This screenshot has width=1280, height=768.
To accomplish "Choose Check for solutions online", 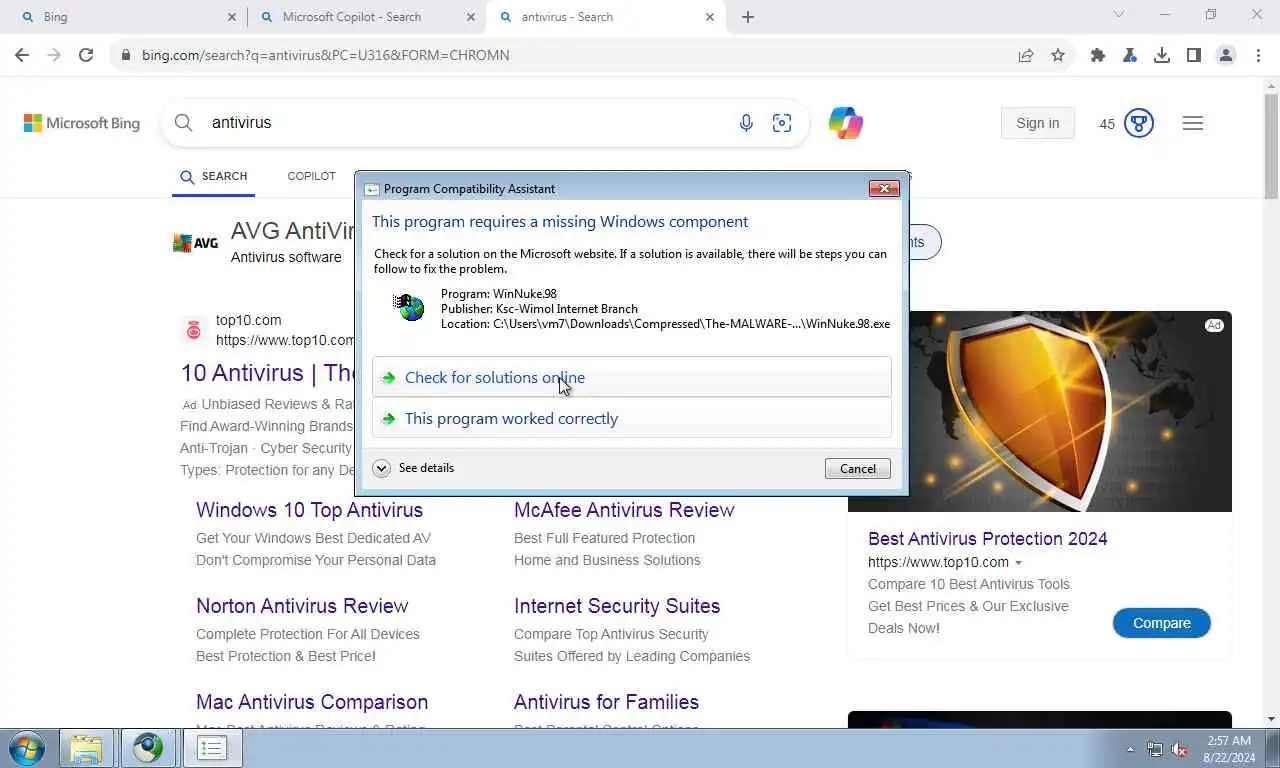I will 631,377.
